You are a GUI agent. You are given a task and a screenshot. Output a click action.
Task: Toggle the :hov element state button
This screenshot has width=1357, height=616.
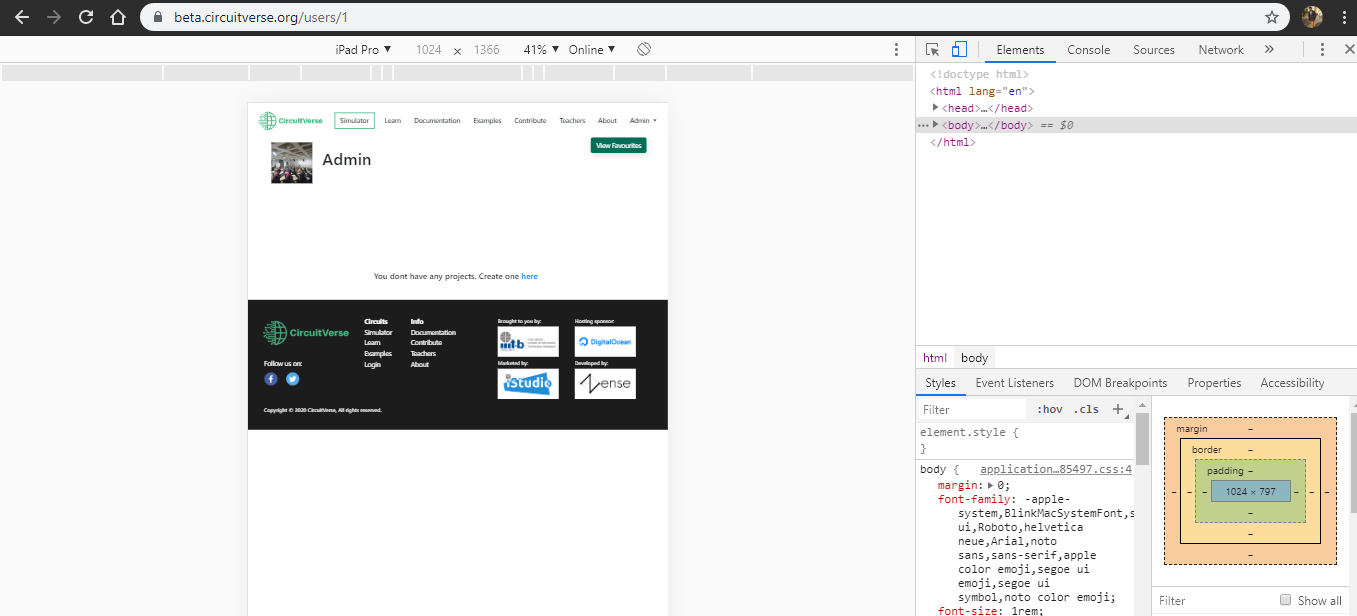coord(1050,409)
